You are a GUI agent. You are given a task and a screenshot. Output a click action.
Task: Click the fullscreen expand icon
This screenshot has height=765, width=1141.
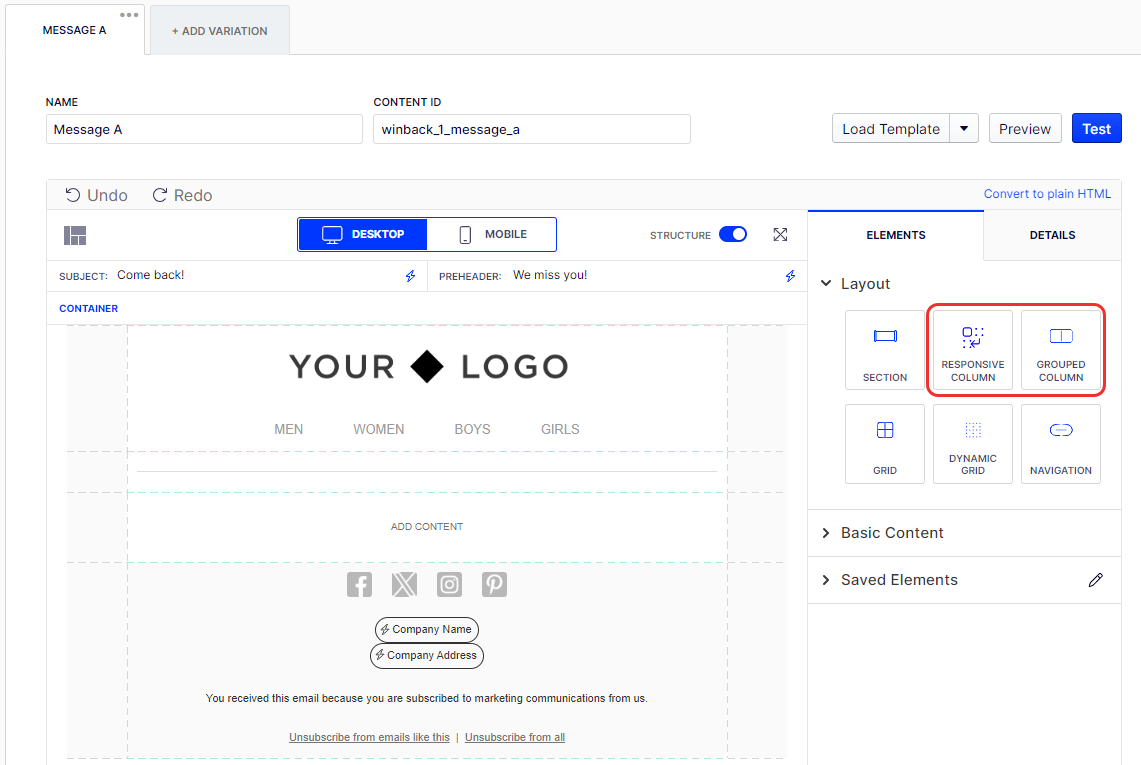pyautogui.click(x=780, y=235)
